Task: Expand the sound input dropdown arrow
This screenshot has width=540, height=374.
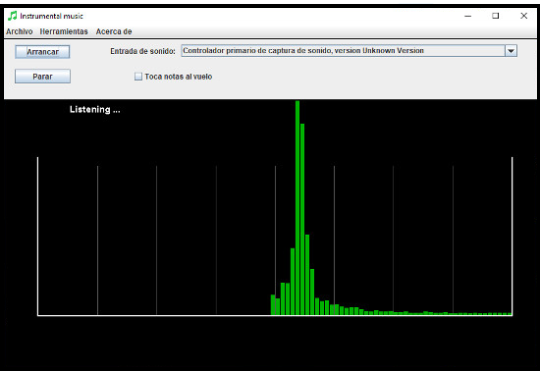Action: point(511,51)
